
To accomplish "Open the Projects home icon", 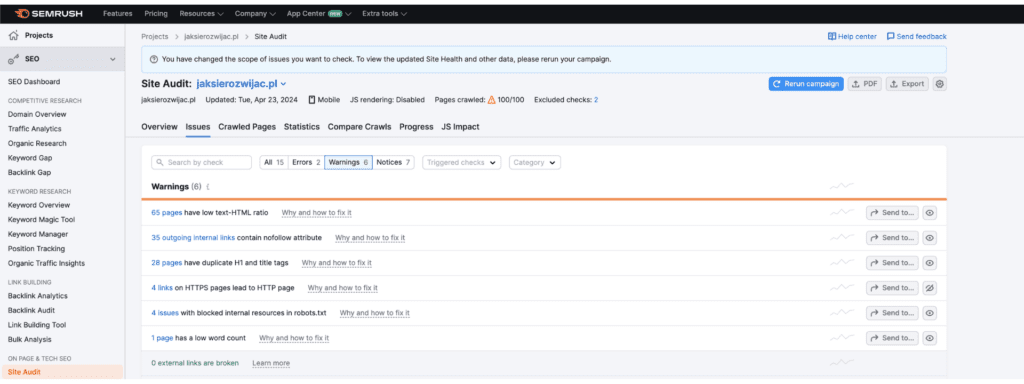I will [13, 36].
